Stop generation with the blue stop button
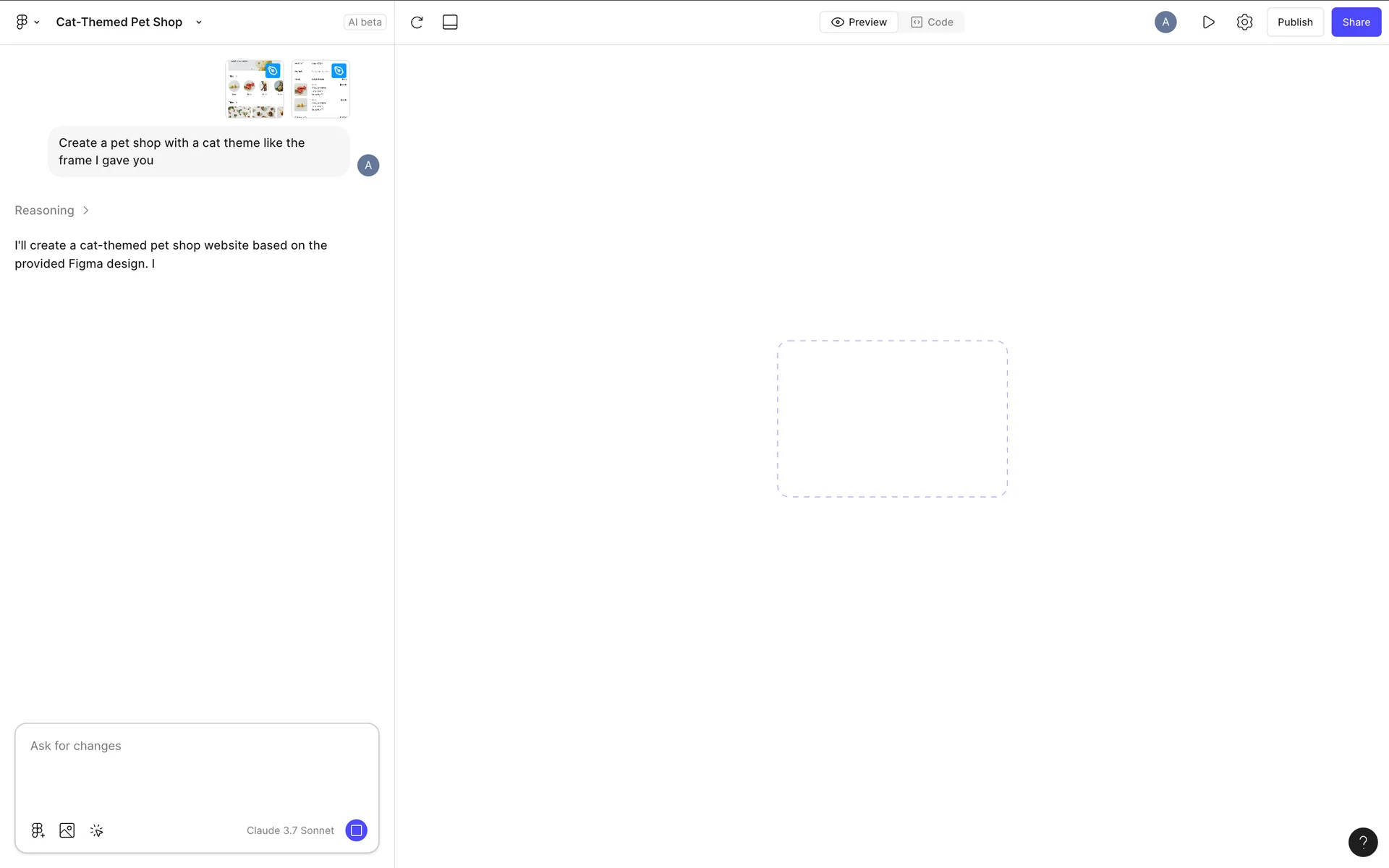The width and height of the screenshot is (1389, 868). click(356, 830)
